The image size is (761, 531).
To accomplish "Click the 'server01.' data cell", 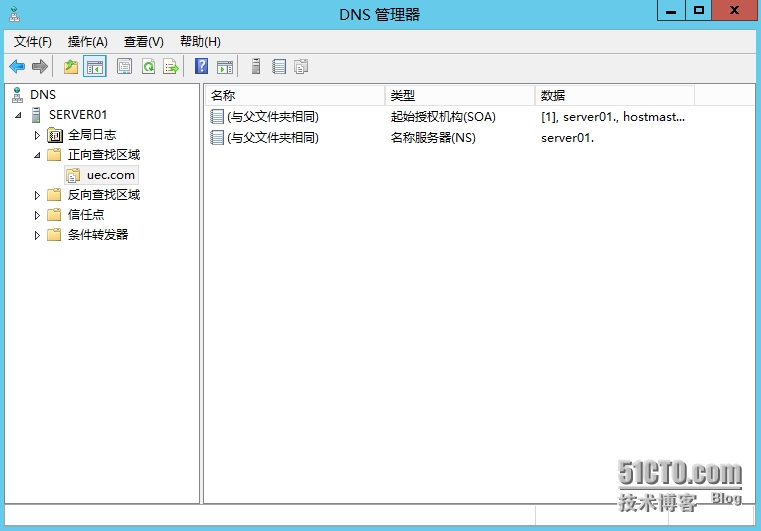I will point(567,138).
